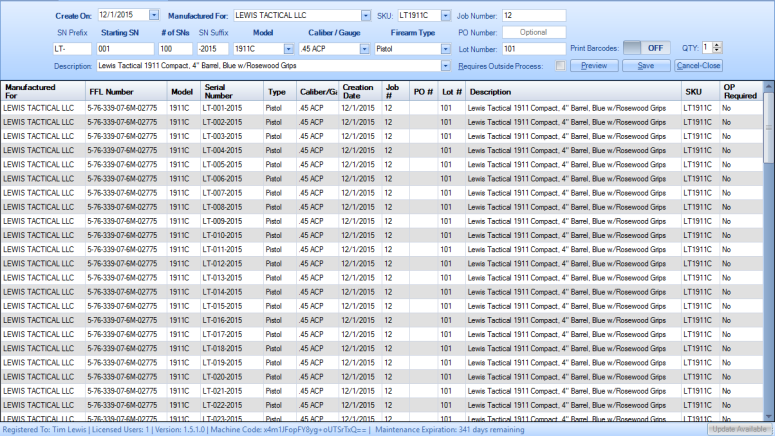Click the Licensed Users: 1 status text

pyautogui.click(x=121, y=430)
